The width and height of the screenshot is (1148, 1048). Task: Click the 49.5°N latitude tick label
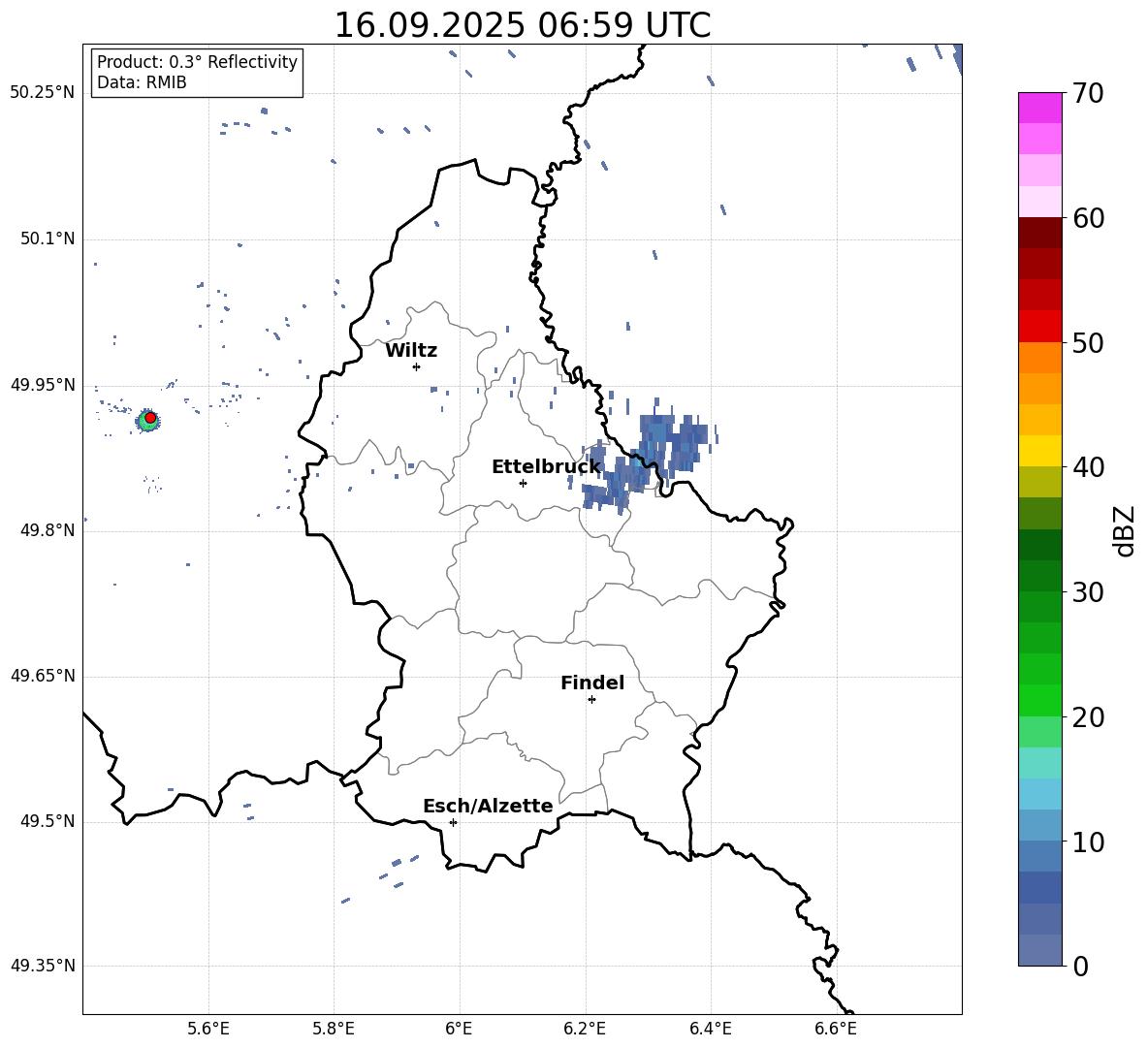click(x=47, y=821)
